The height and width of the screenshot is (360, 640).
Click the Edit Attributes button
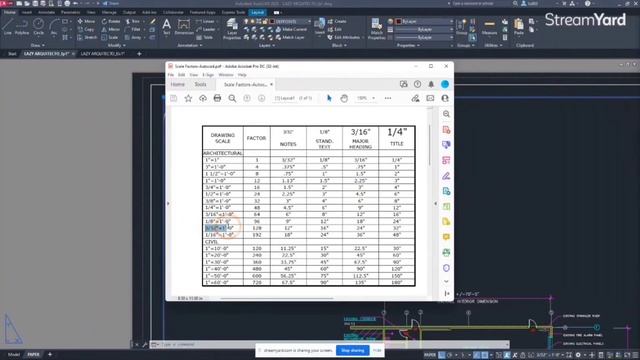343,38
